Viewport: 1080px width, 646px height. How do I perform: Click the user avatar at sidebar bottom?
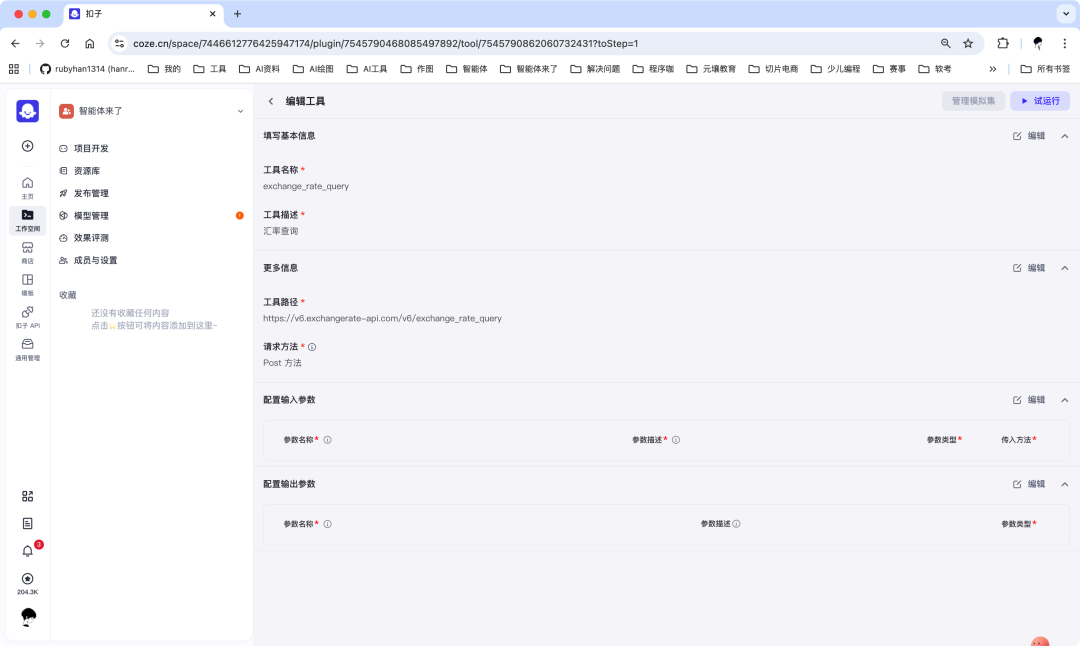[28, 617]
